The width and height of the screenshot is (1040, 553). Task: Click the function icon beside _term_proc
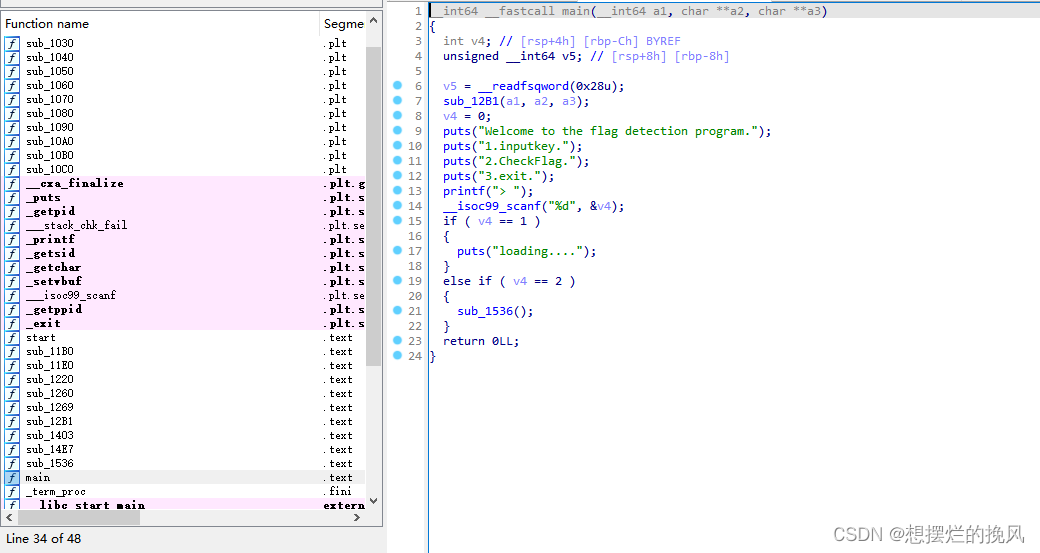[x=12, y=491]
